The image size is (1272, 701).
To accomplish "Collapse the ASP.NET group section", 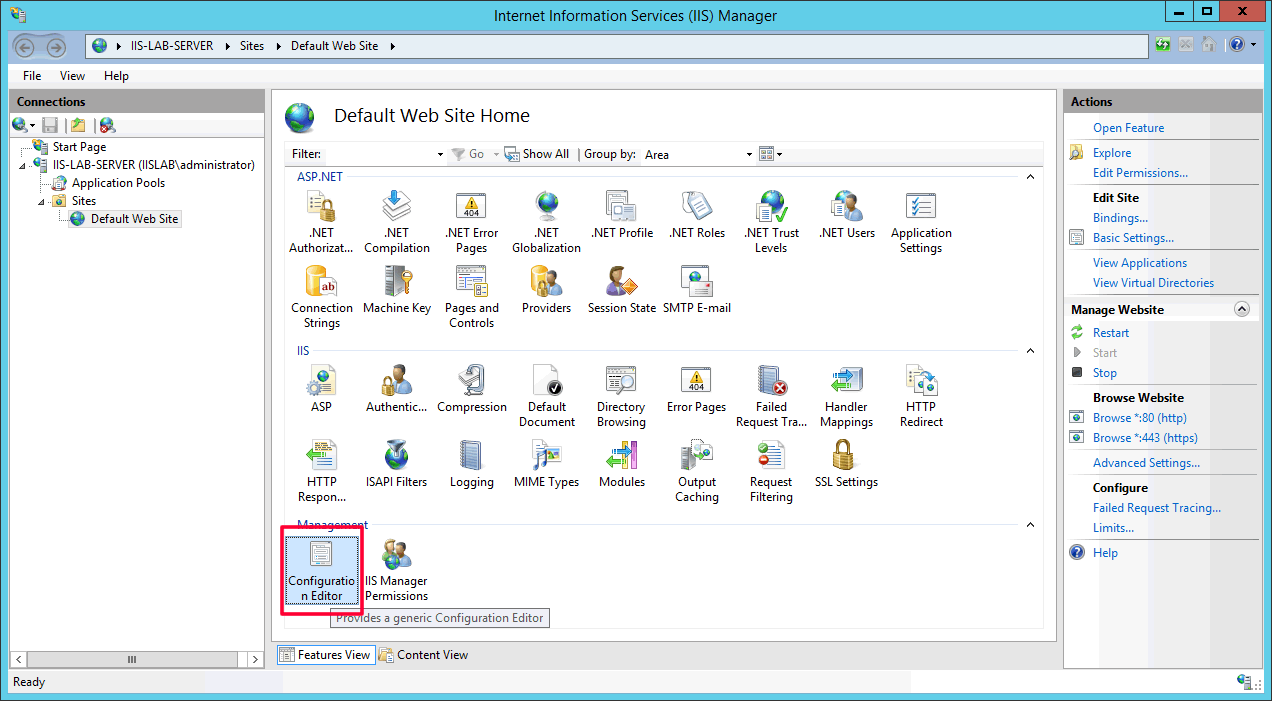I will tap(1031, 177).
